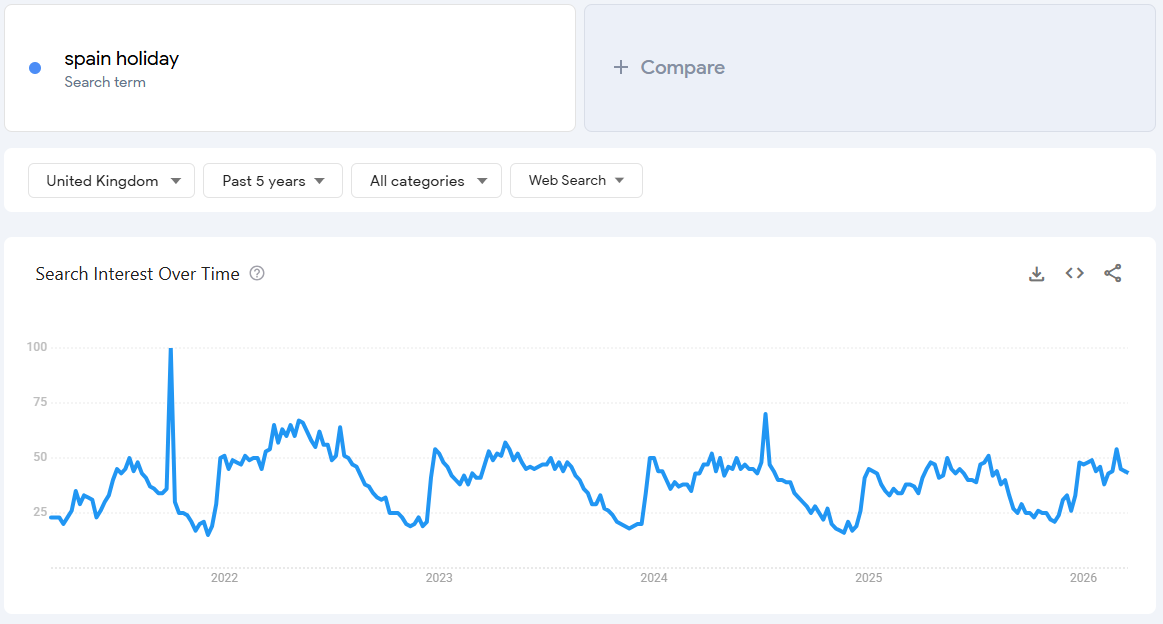Share the Search Interest Over Time chart
Image resolution: width=1163 pixels, height=624 pixels.
pos(1113,272)
